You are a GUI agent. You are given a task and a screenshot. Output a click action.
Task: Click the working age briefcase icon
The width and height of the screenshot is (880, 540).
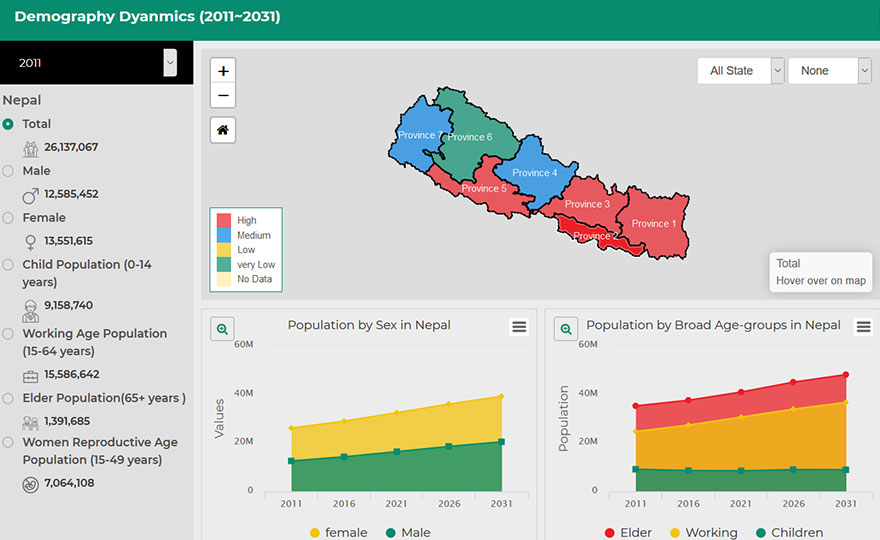click(30, 376)
